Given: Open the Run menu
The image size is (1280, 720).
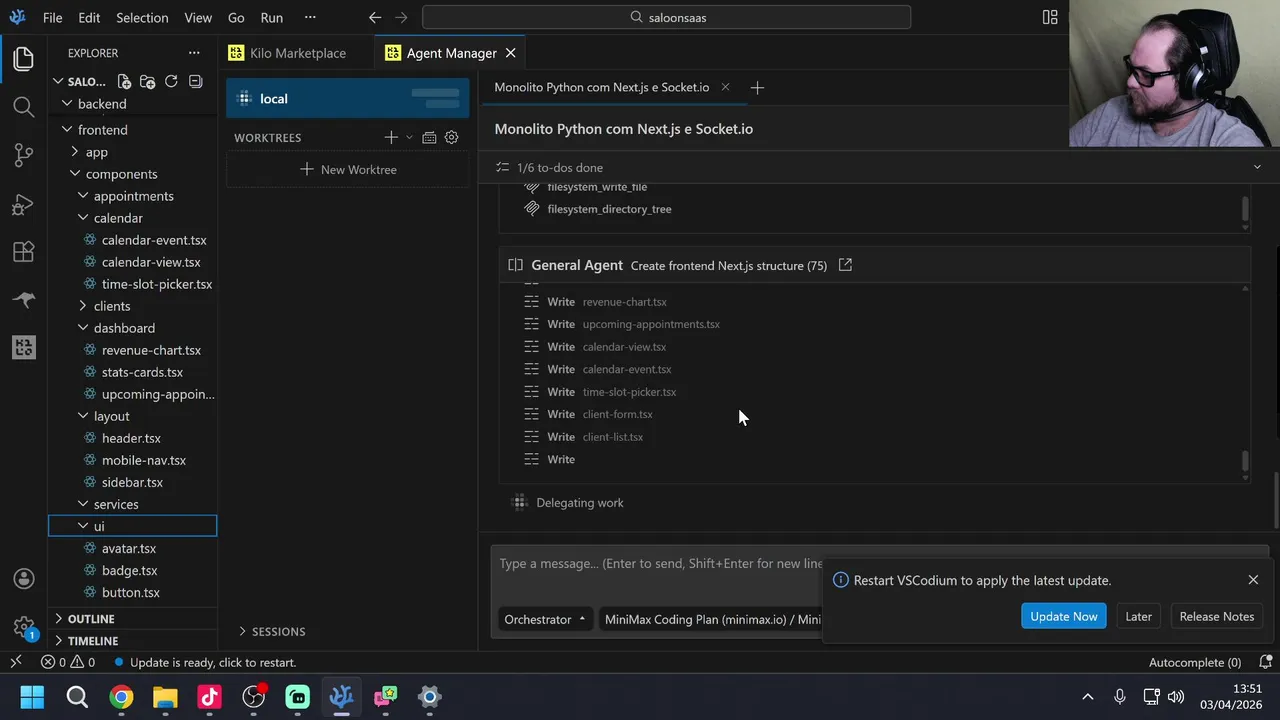Looking at the screenshot, I should coord(271,17).
